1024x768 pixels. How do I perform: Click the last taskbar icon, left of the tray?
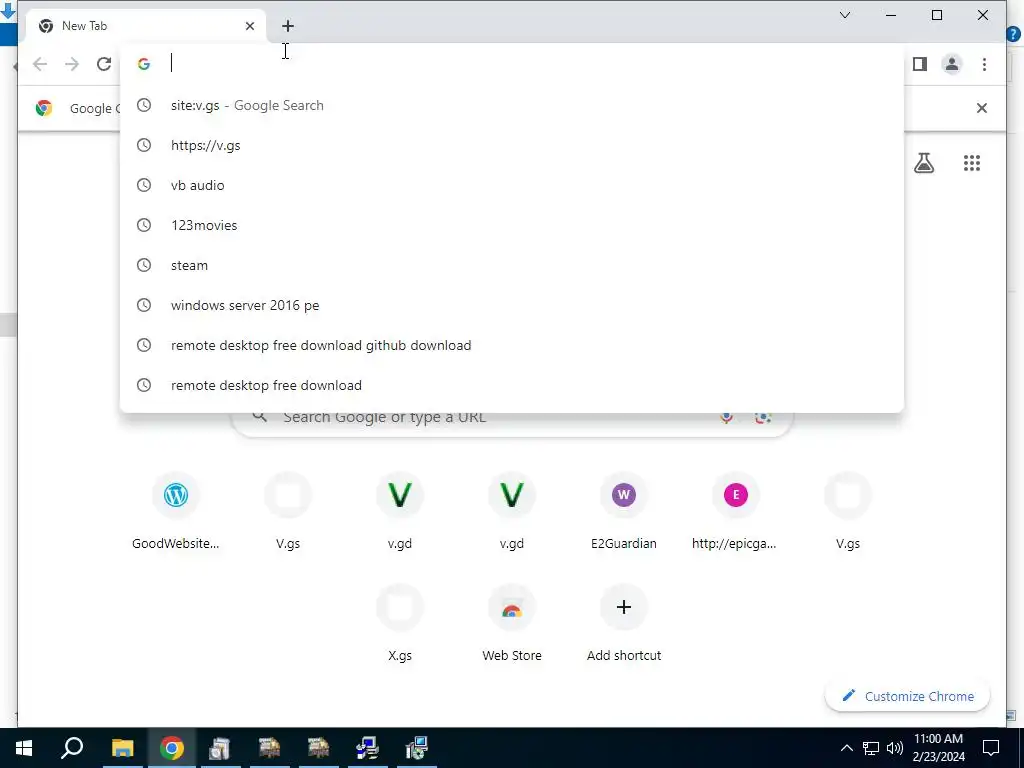[x=416, y=748]
